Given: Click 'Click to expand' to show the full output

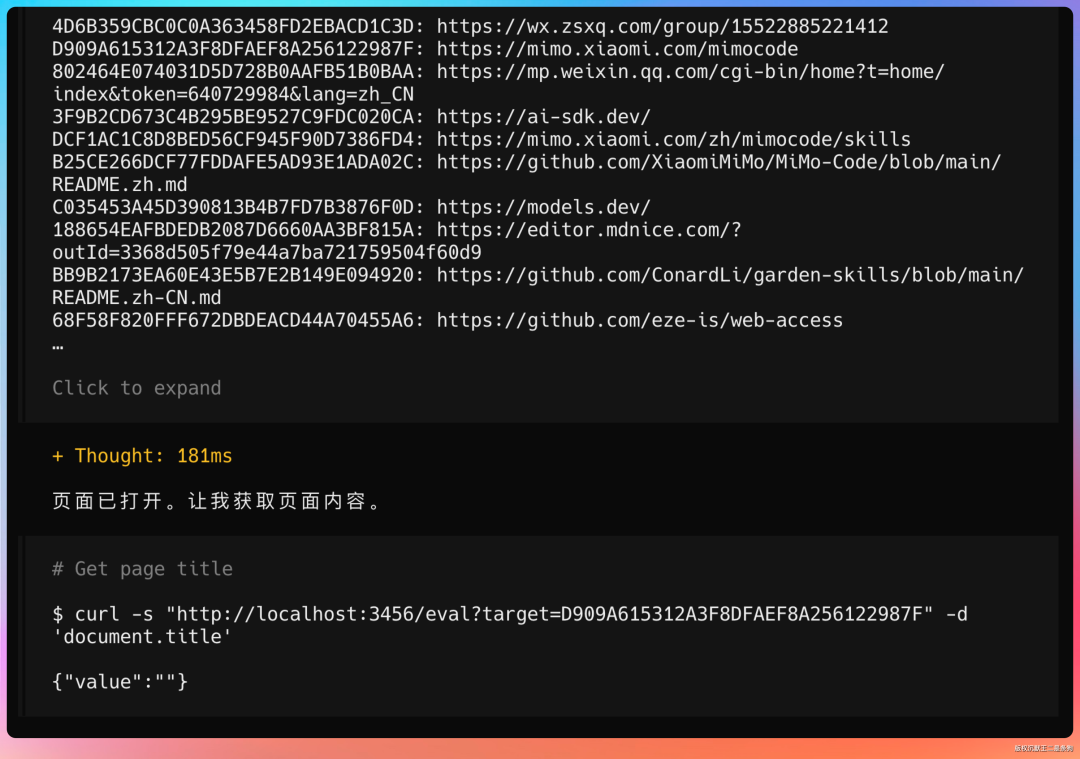Looking at the screenshot, I should click(x=136, y=388).
